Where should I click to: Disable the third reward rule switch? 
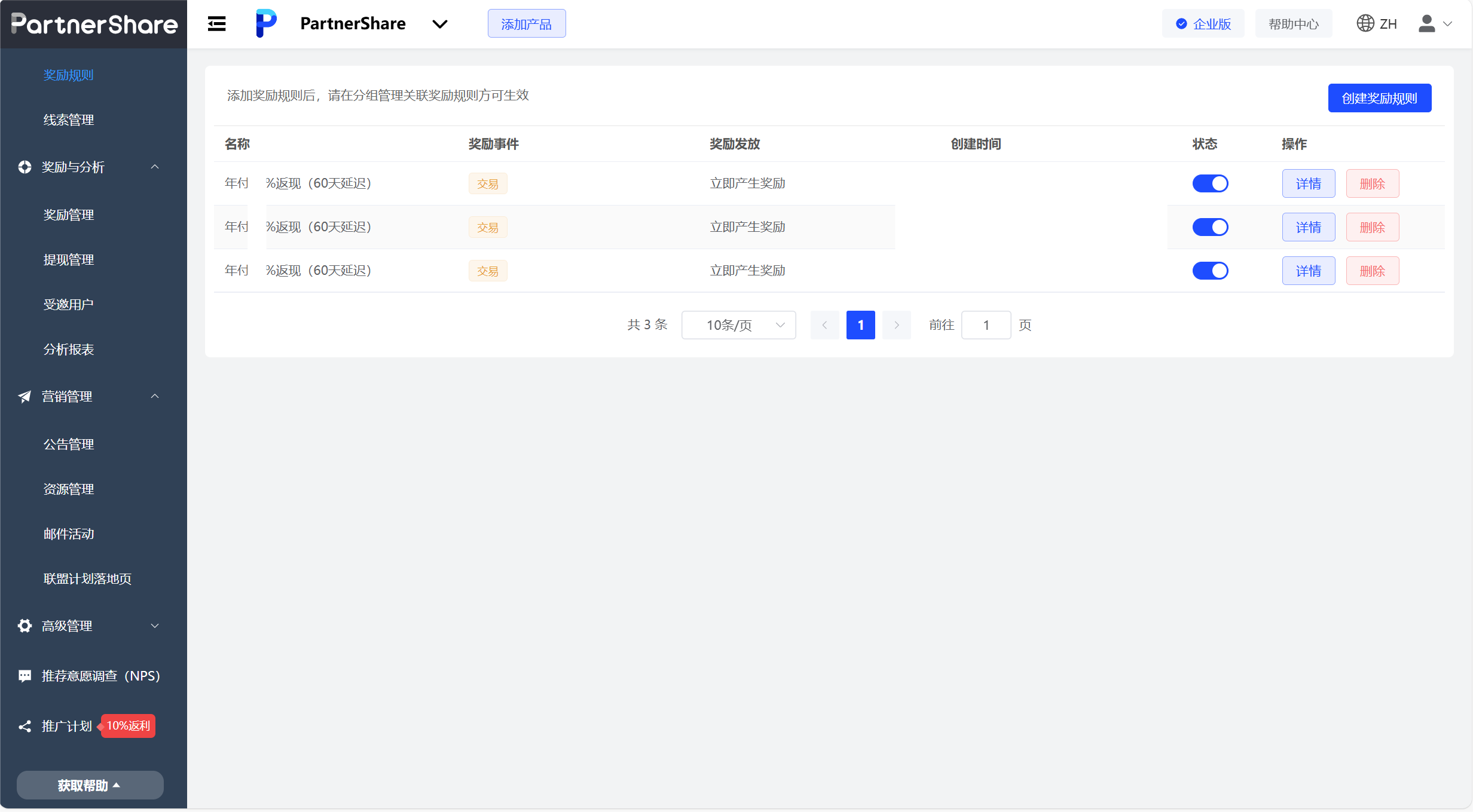(x=1210, y=271)
